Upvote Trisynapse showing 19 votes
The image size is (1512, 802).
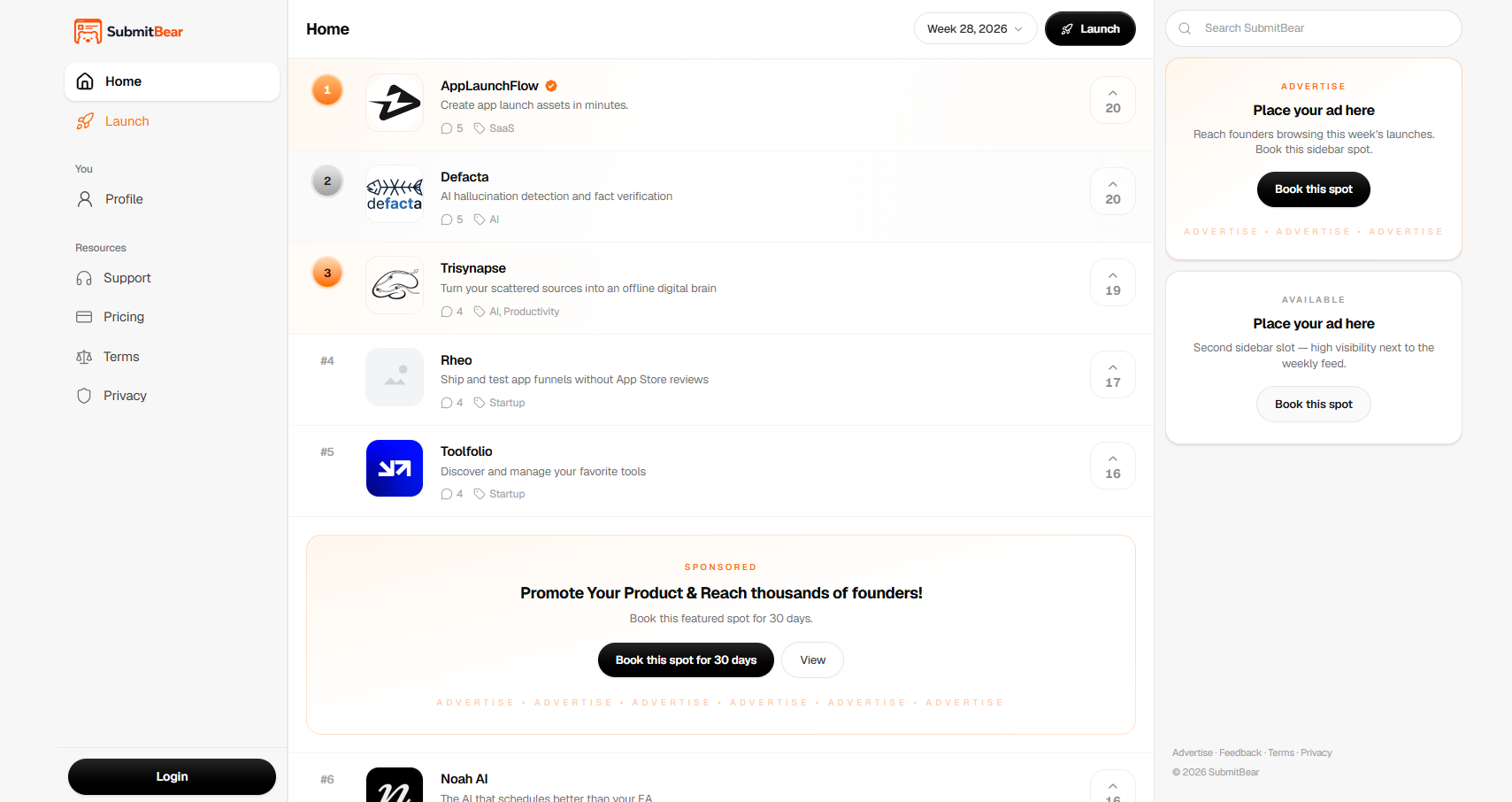[1113, 282]
